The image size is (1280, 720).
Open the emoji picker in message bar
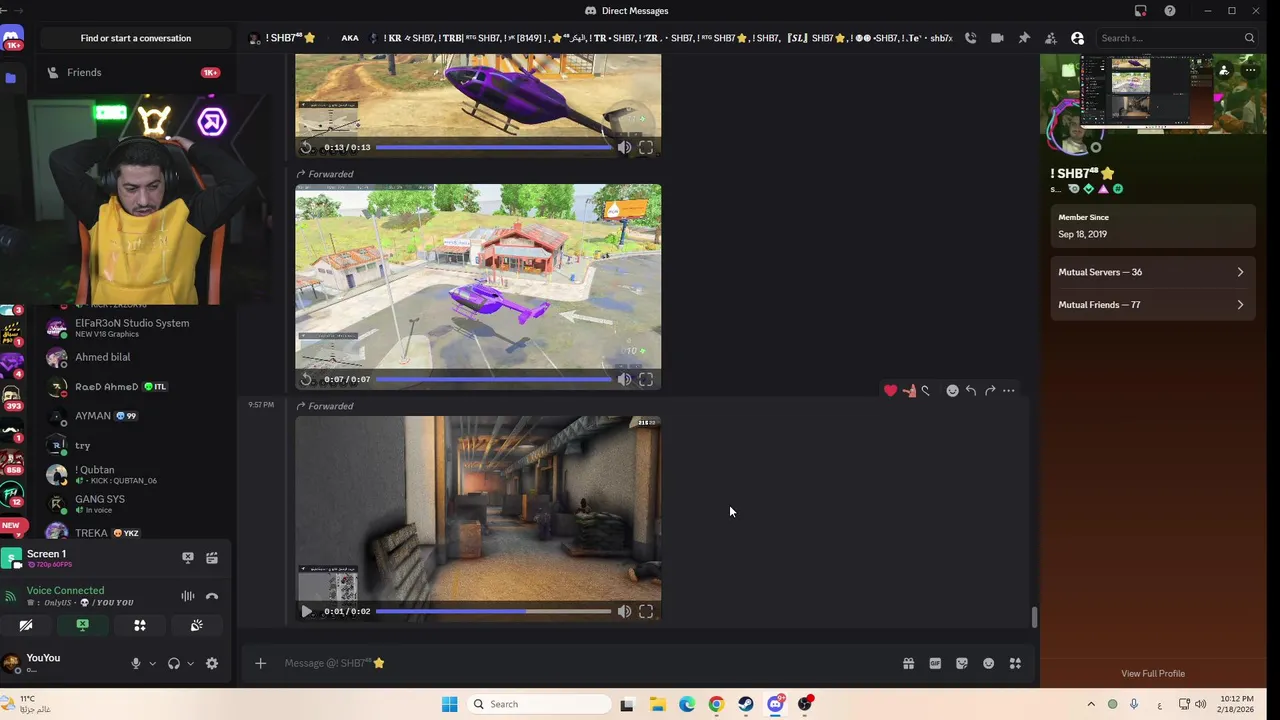point(988,663)
